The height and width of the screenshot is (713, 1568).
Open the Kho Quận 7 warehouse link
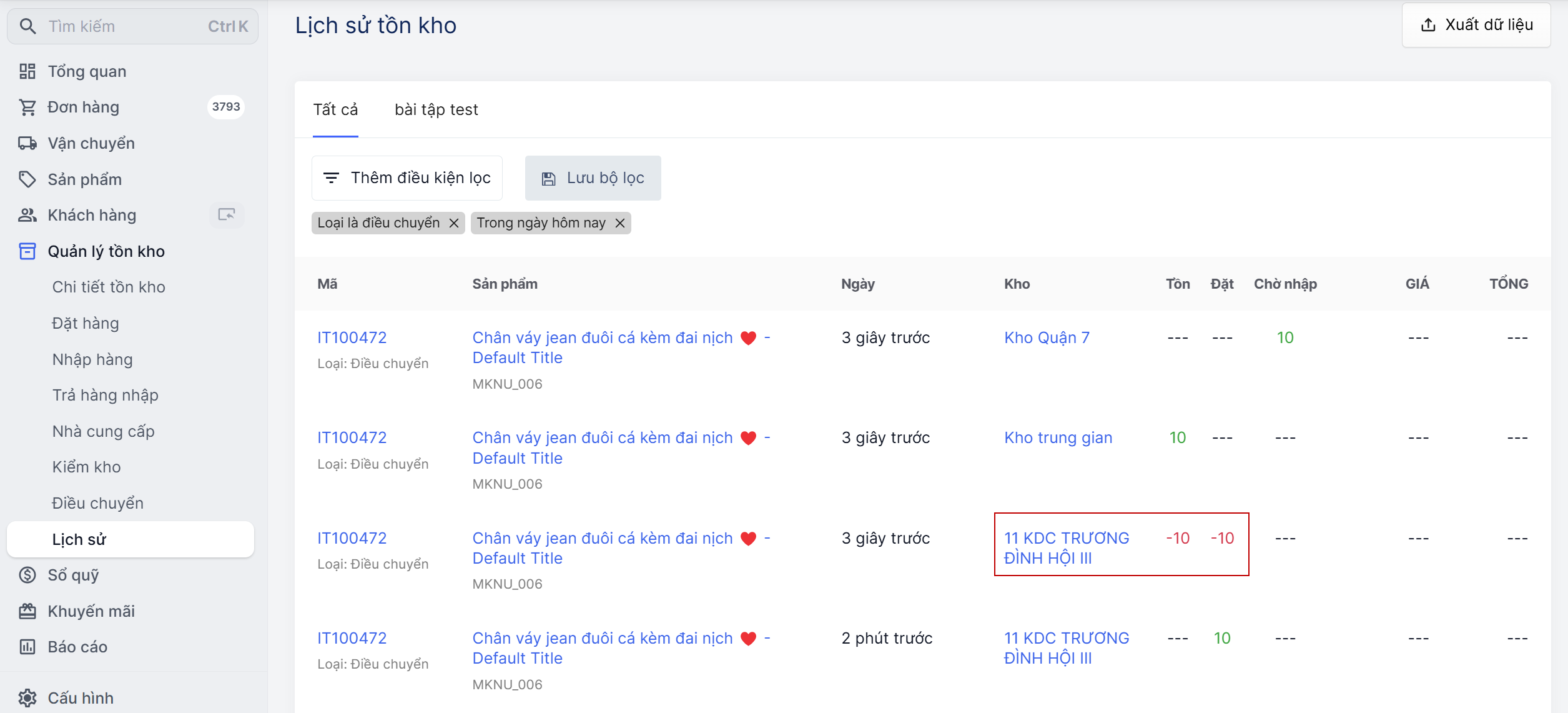[1047, 338]
